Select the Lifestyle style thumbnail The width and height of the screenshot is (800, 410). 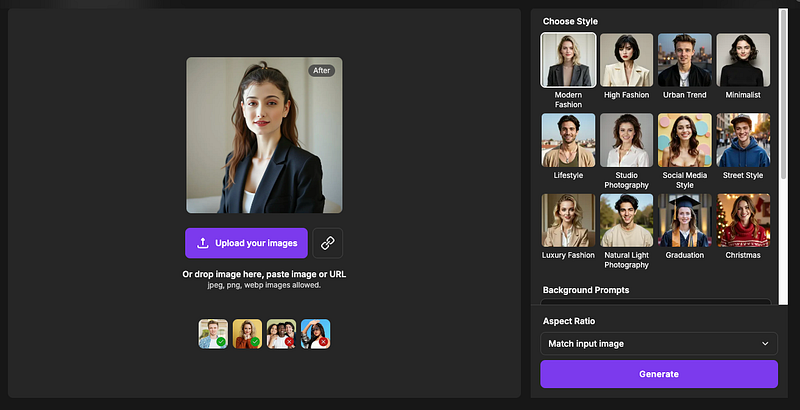point(568,140)
